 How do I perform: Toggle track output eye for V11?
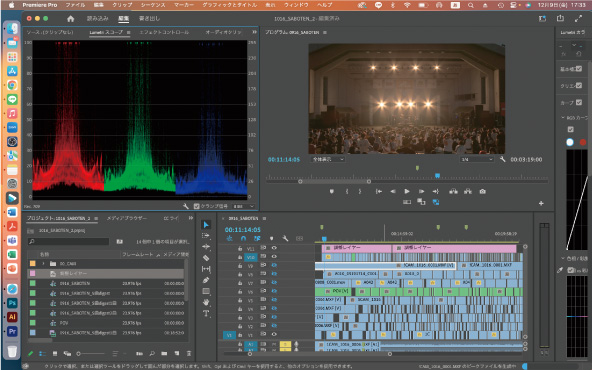coord(274,248)
